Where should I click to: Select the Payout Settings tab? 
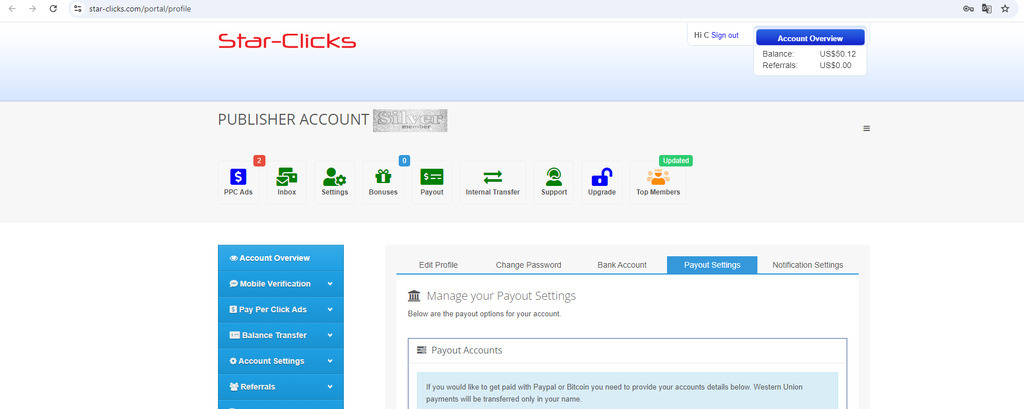tap(712, 265)
